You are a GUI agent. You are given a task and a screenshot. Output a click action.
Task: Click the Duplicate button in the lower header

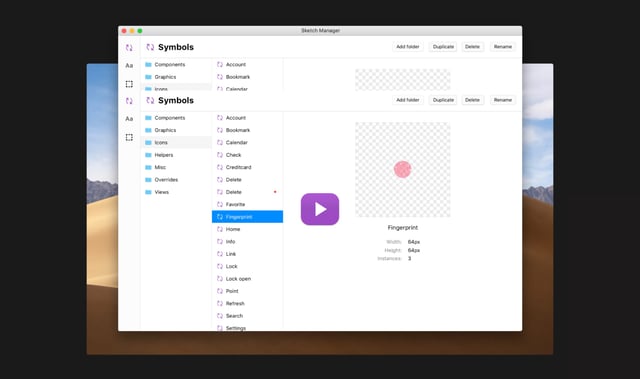pyautogui.click(x=443, y=100)
